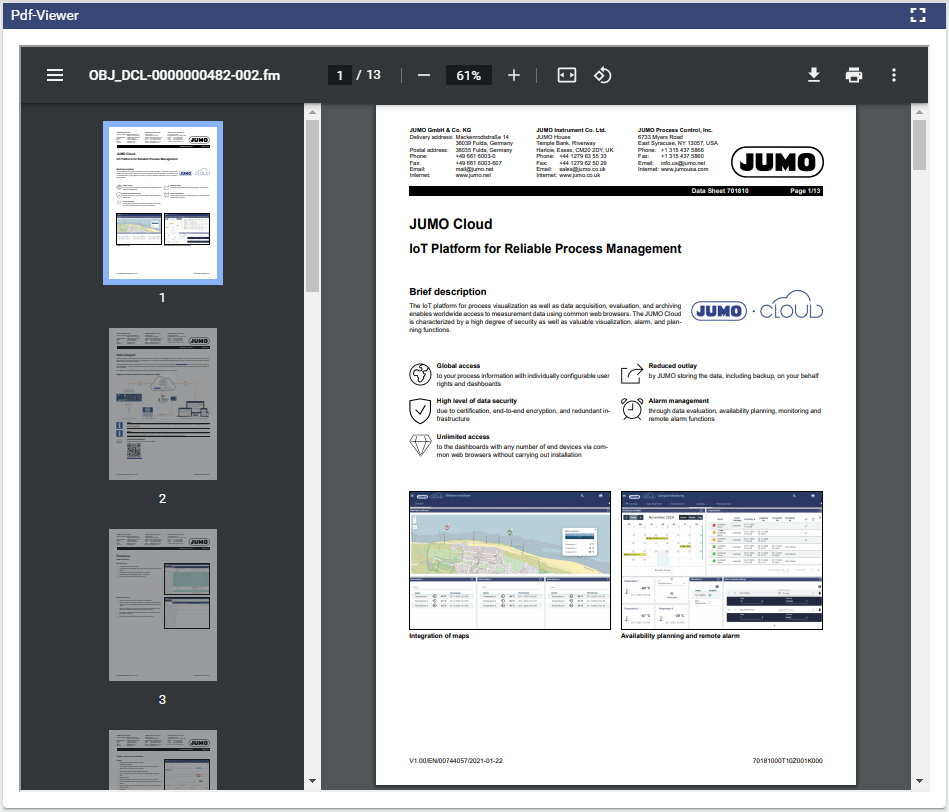
Task: Download the PDF file
Action: pyautogui.click(x=814, y=76)
